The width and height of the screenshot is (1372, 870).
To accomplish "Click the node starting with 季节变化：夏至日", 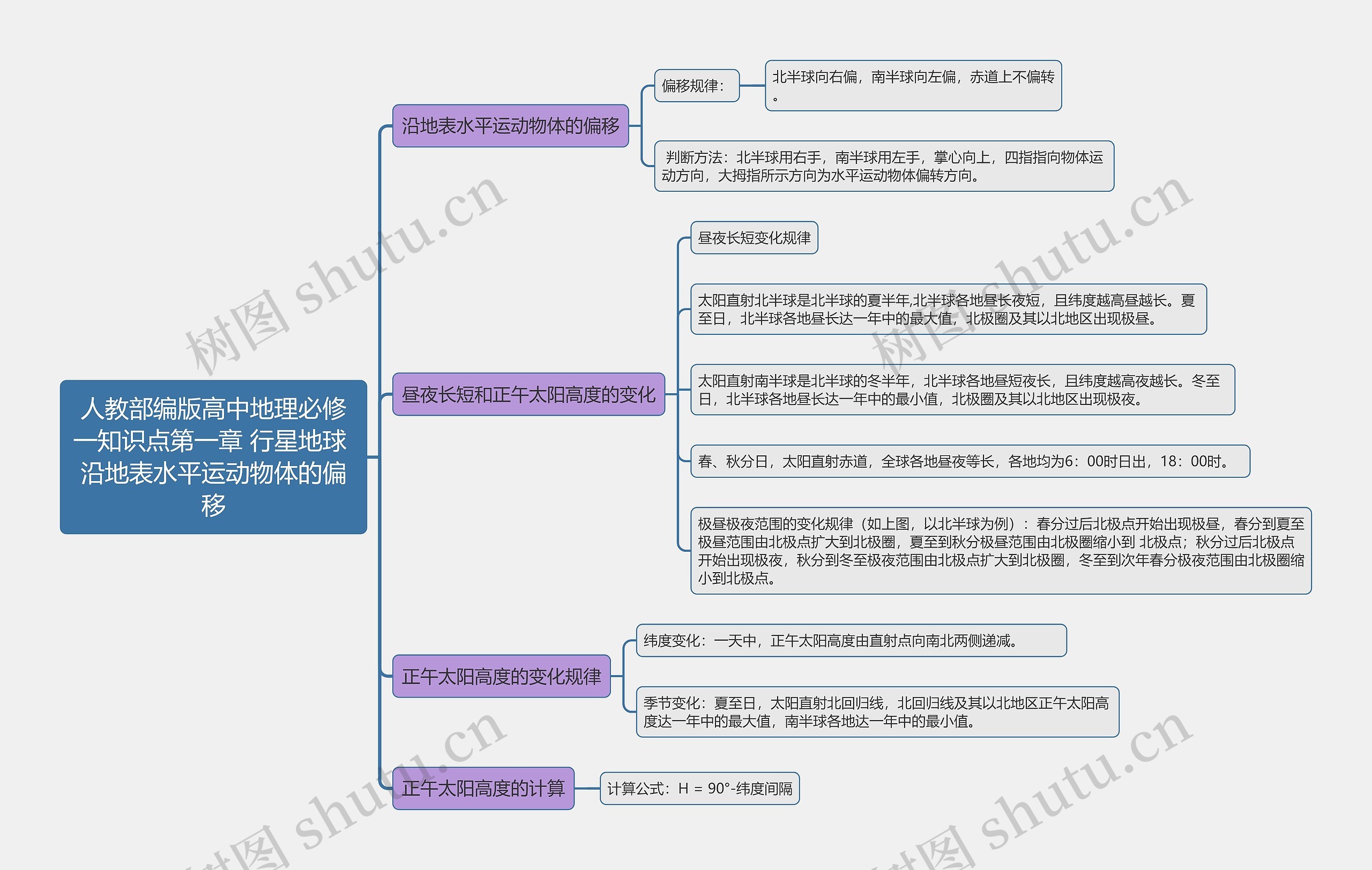I will coord(877,712).
